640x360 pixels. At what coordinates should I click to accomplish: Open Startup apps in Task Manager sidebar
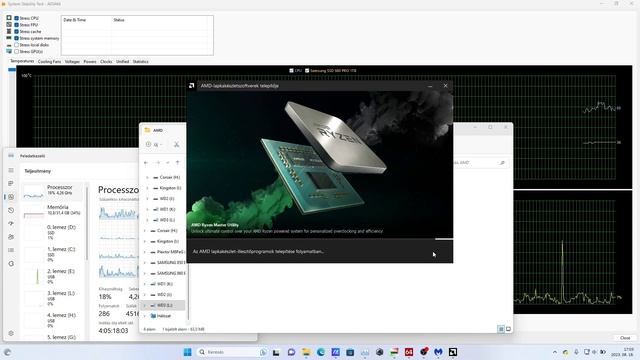[x=11, y=223]
